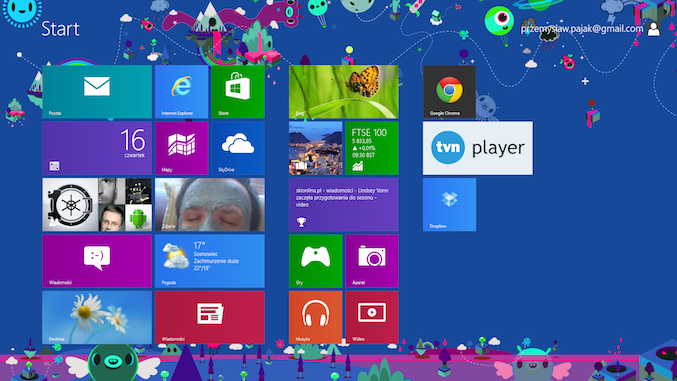677x381 pixels.
Task: Open the Muzyka music tile
Action: [x=315, y=318]
